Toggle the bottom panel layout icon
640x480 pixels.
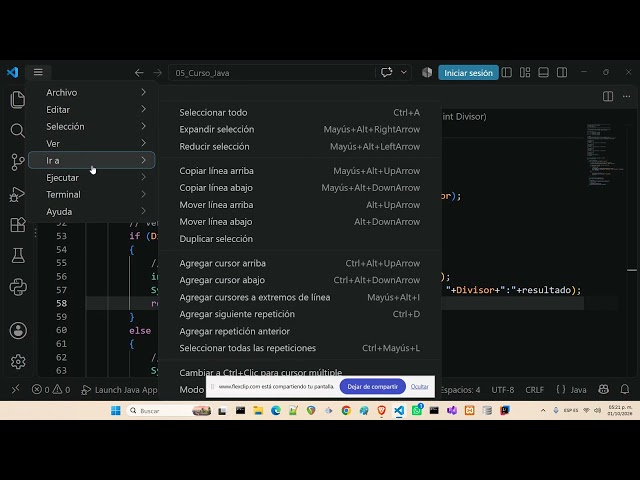(543, 73)
